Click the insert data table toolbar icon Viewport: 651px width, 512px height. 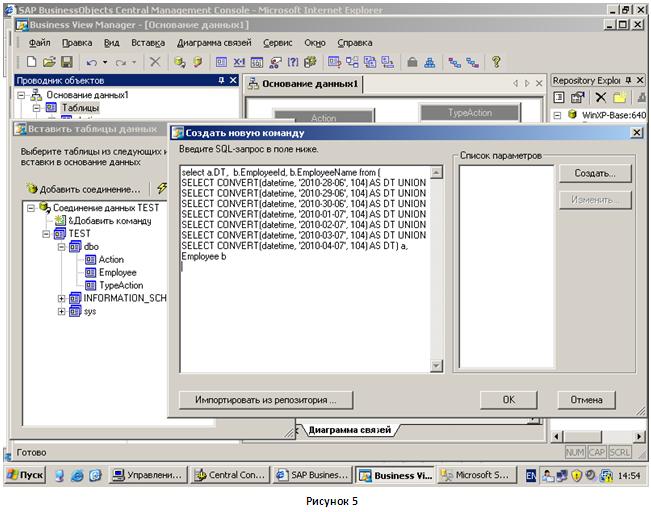221,62
